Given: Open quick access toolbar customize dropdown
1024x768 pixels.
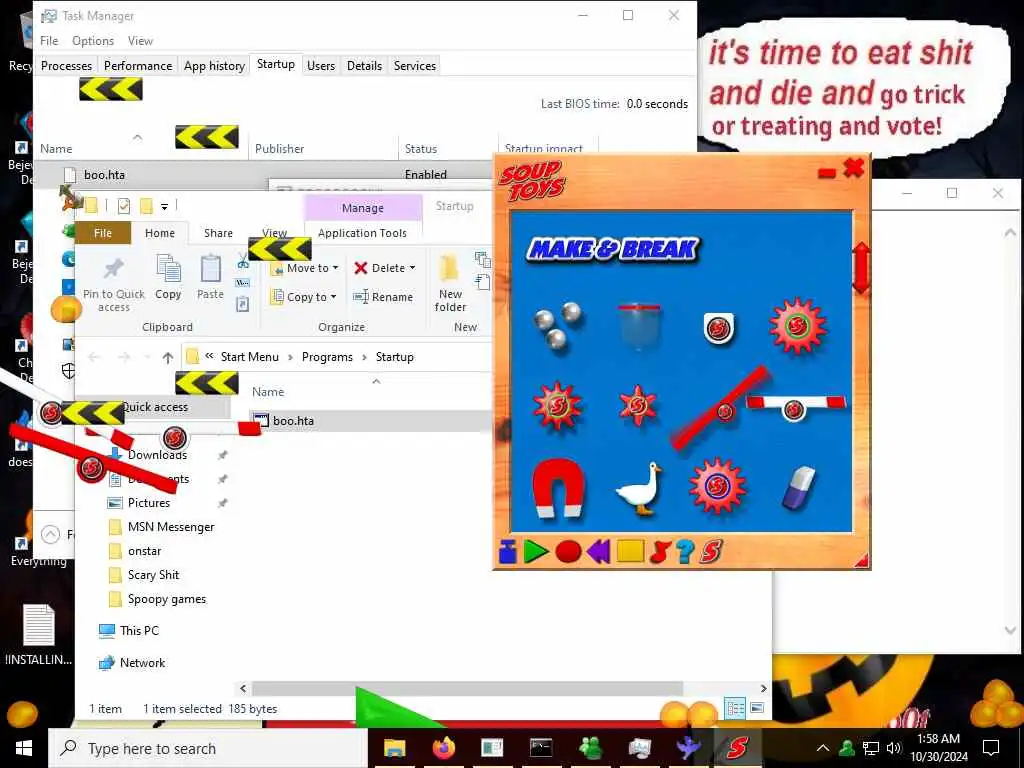Looking at the screenshot, I should (x=165, y=206).
